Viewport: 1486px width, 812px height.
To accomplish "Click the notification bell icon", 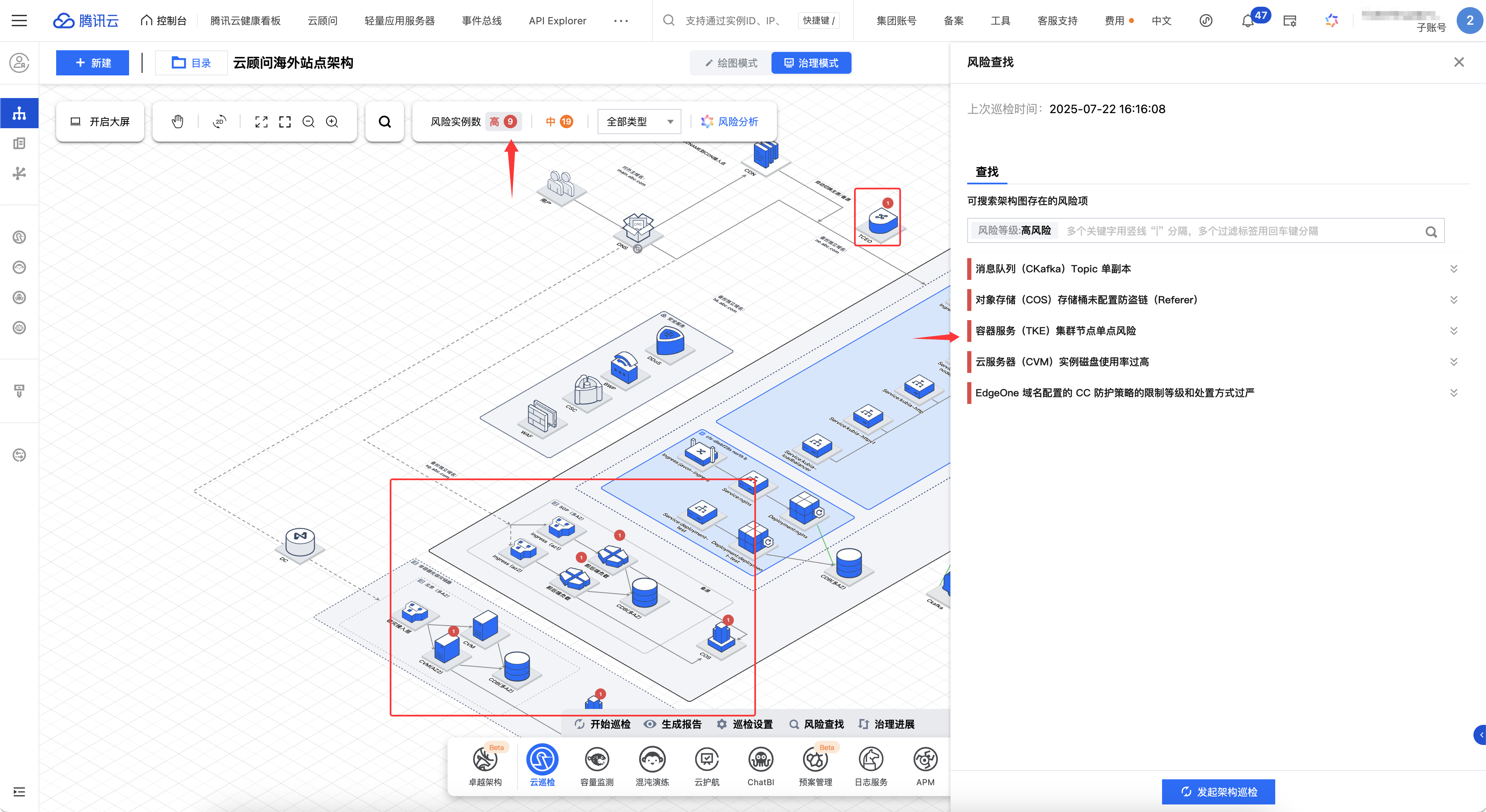I will pyautogui.click(x=1247, y=21).
